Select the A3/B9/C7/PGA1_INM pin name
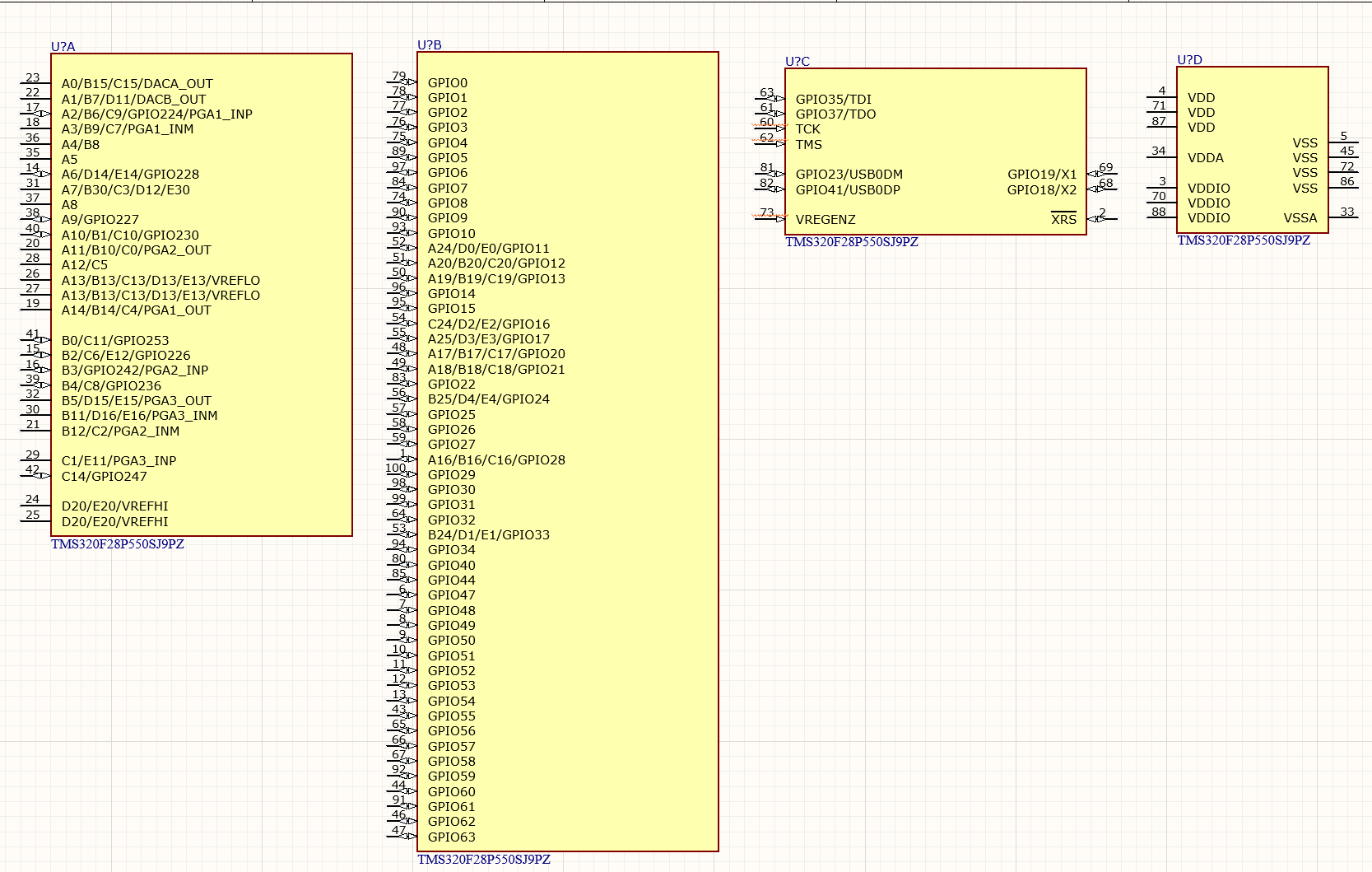 click(128, 129)
